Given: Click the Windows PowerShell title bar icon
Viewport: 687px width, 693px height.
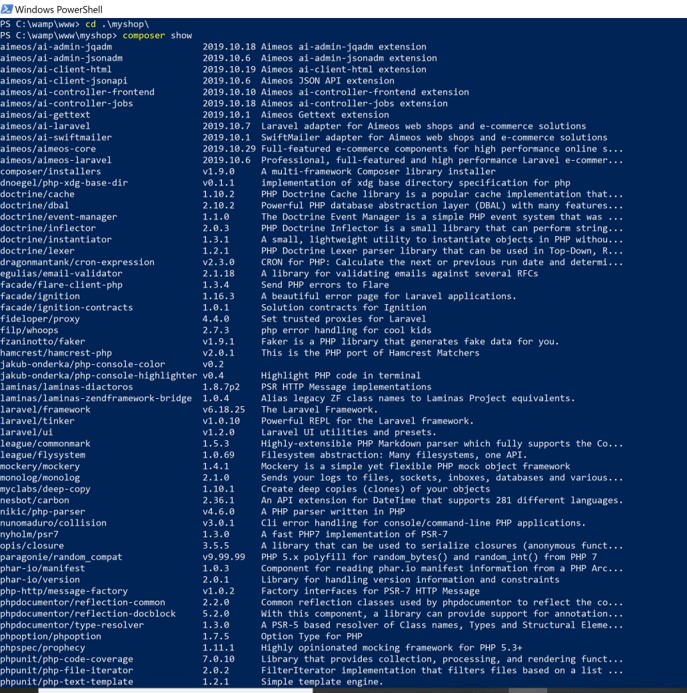Looking at the screenshot, I should point(7,9).
